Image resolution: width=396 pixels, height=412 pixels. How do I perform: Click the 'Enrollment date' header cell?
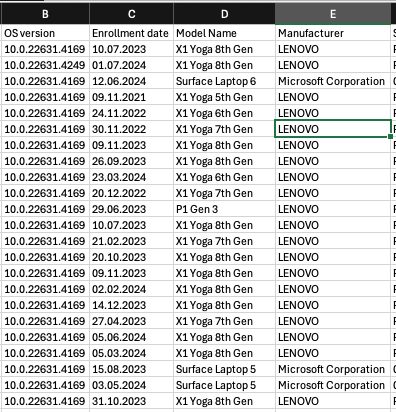point(132,33)
